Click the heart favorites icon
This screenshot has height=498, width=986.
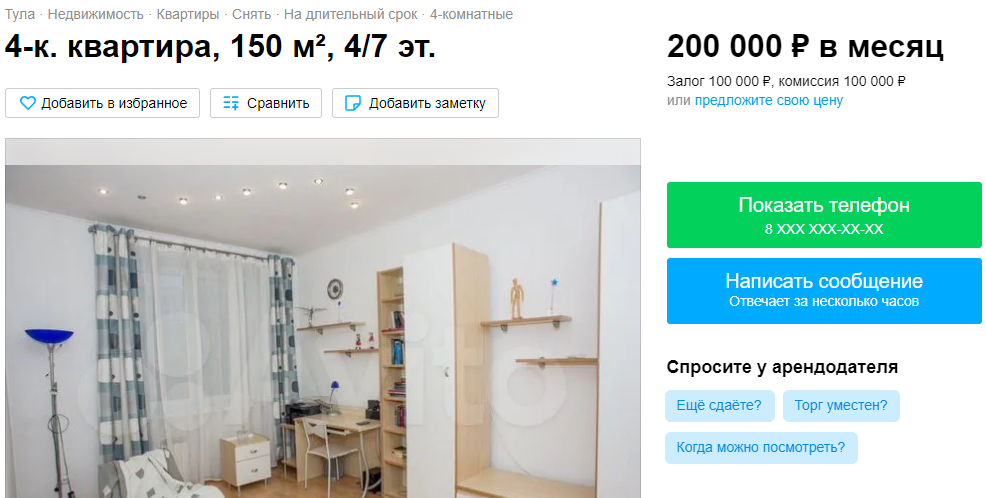pos(28,103)
